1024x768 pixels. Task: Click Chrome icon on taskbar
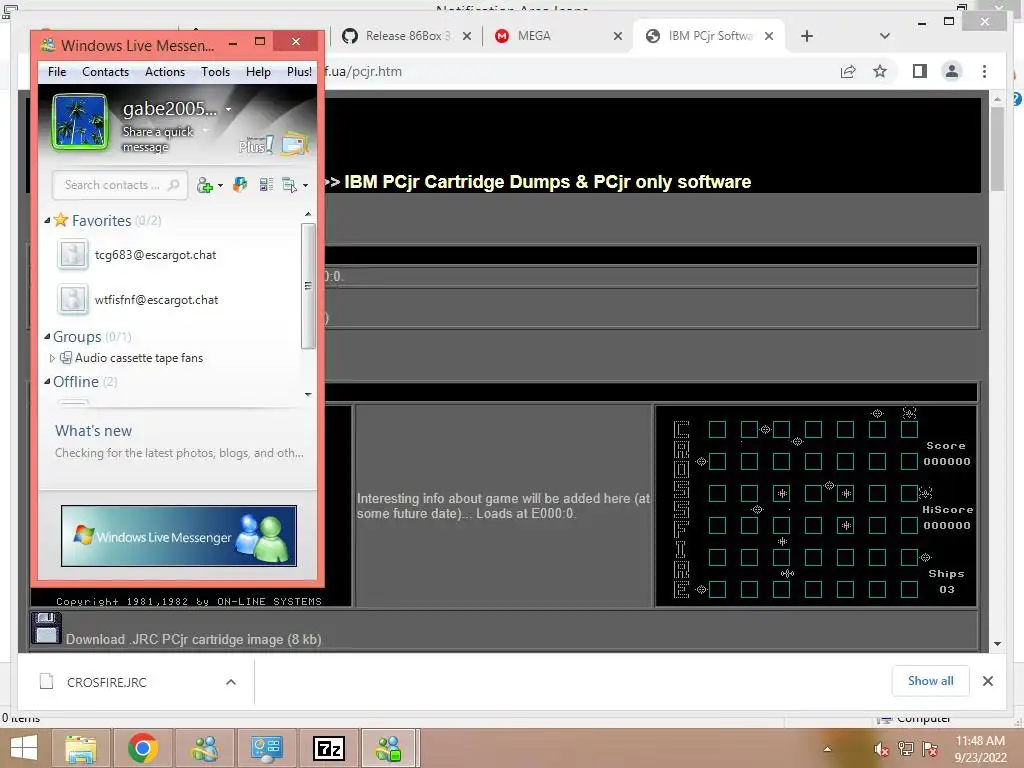tap(142, 748)
